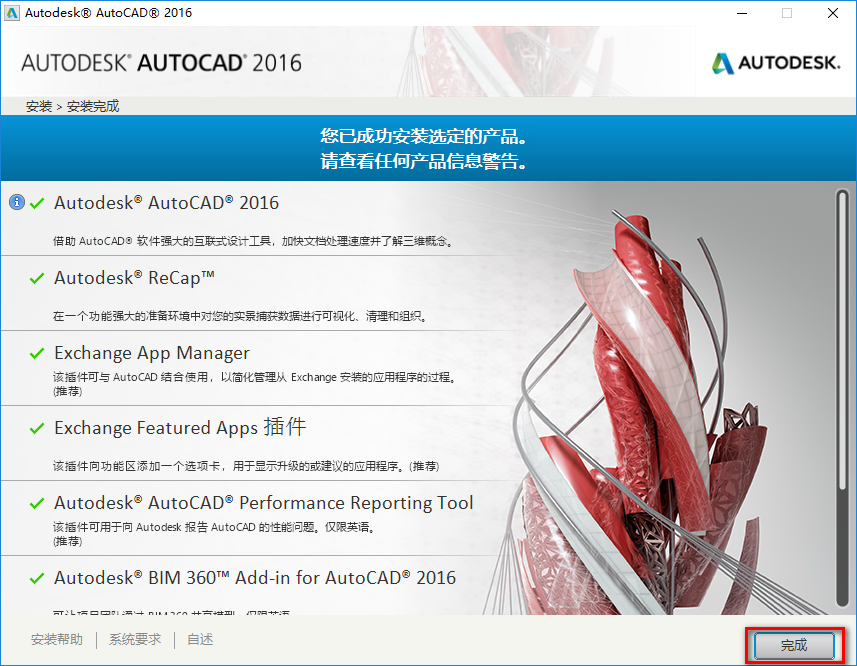Click the checkmark next to Exchange App Manager
The image size is (857, 666).
(37, 353)
